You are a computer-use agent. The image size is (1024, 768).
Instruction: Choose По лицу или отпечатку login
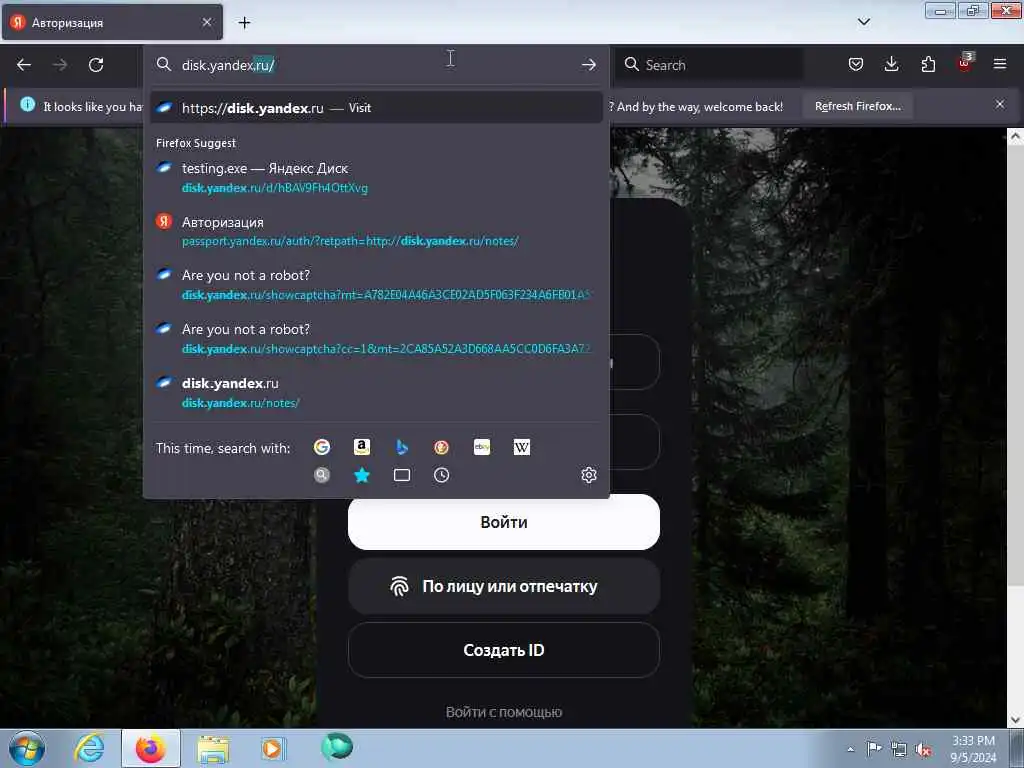[504, 586]
